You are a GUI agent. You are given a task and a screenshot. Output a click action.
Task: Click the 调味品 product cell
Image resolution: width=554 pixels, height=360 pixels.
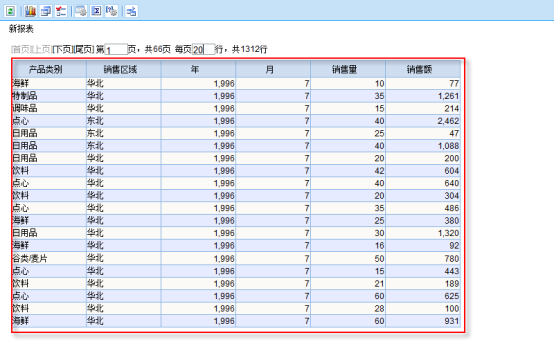click(x=49, y=108)
